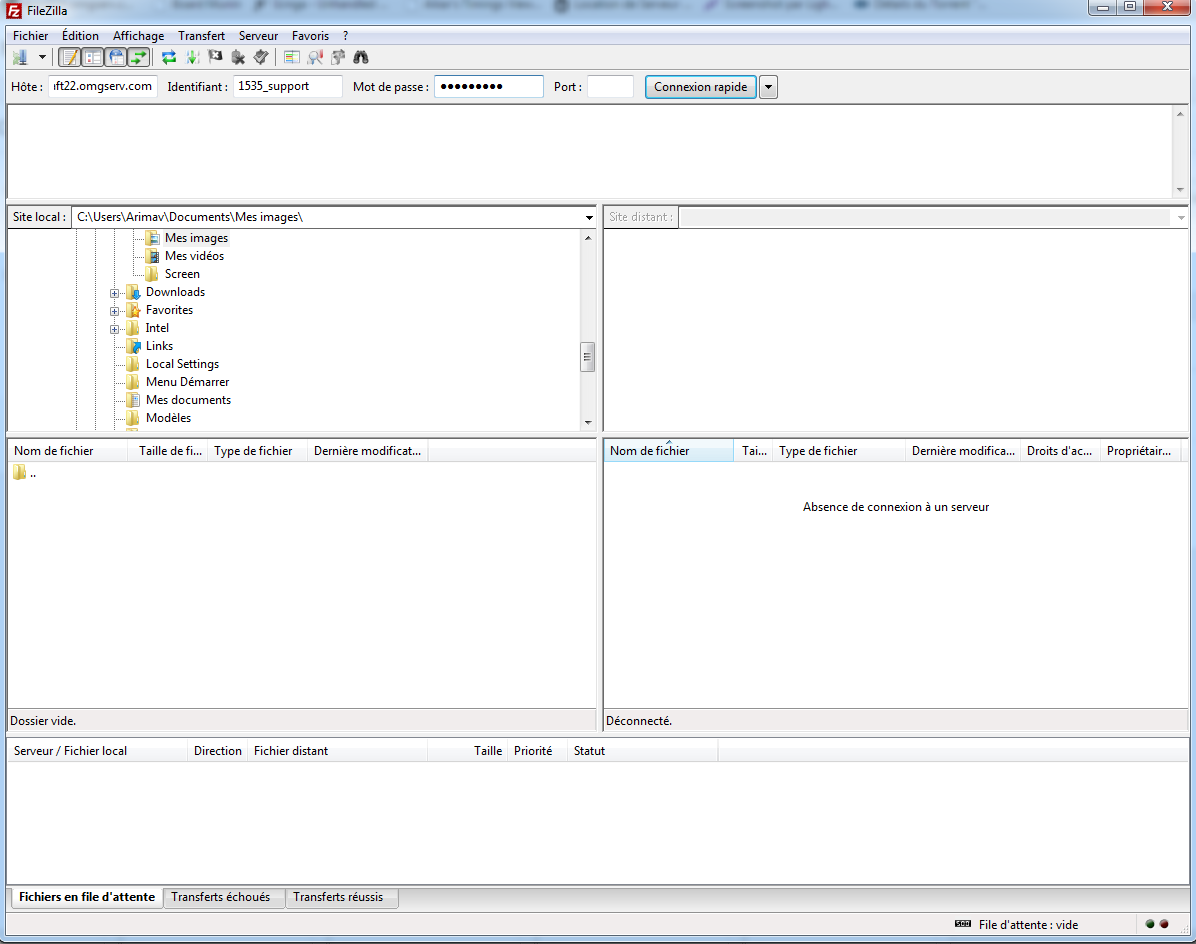Toggle the message log display
The width and height of the screenshot is (1196, 944).
69,57
